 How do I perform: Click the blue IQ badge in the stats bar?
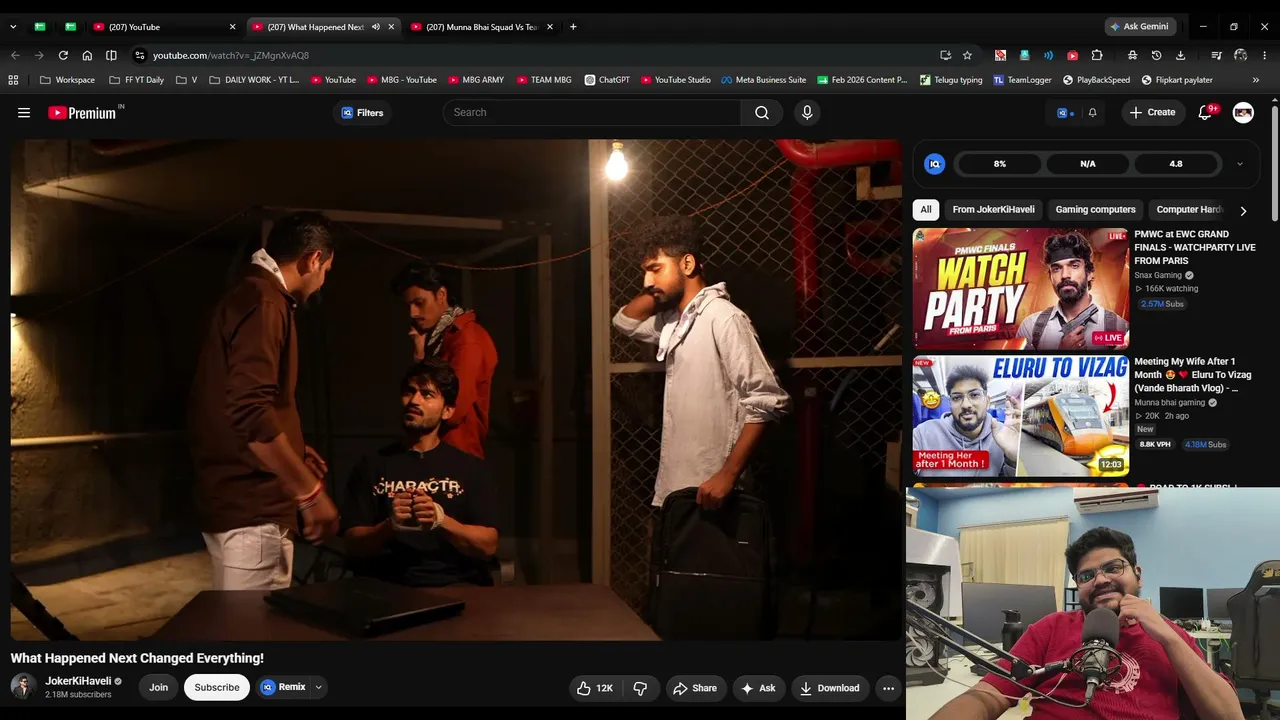(934, 164)
